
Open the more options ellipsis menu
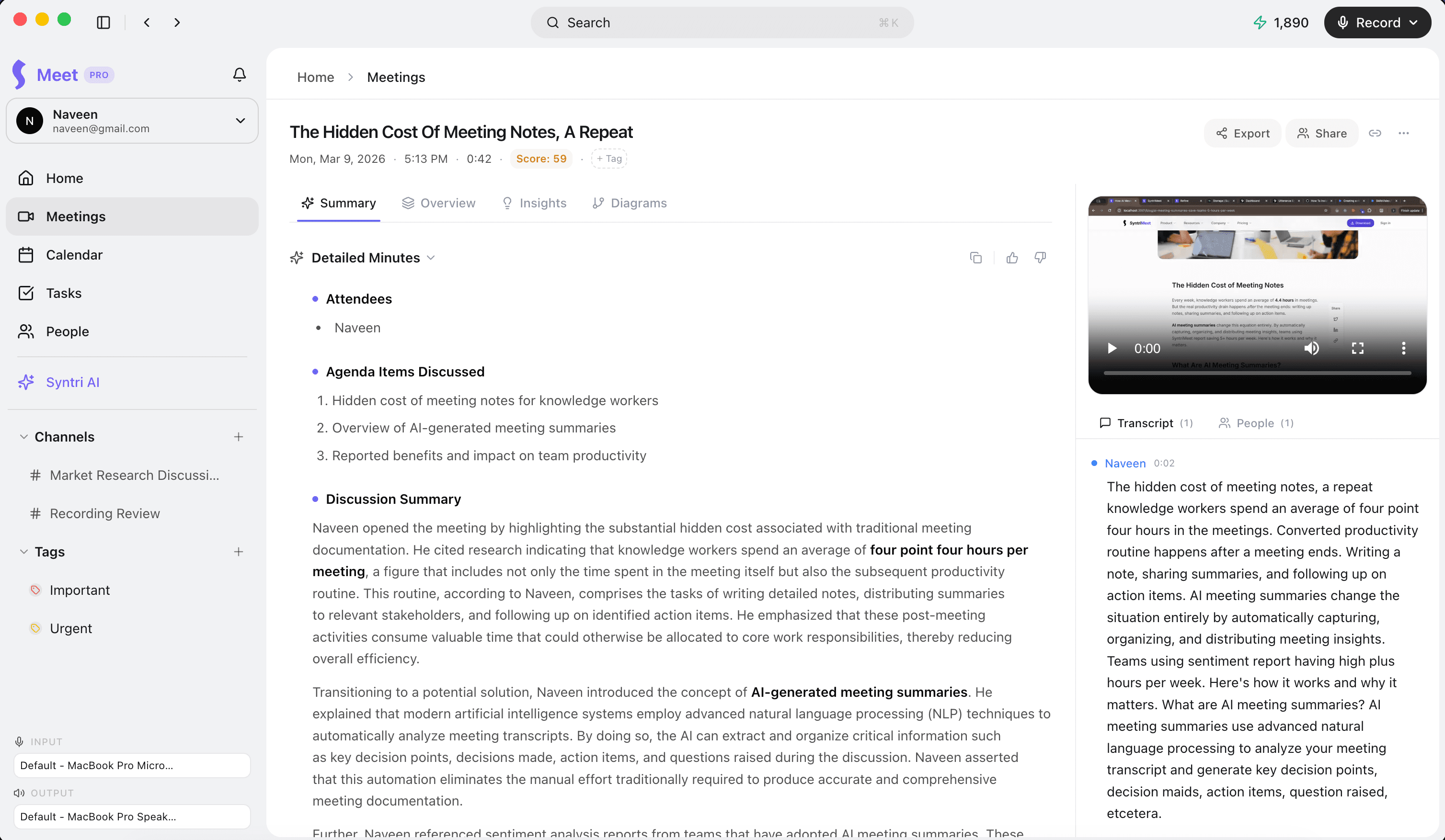(x=1404, y=133)
